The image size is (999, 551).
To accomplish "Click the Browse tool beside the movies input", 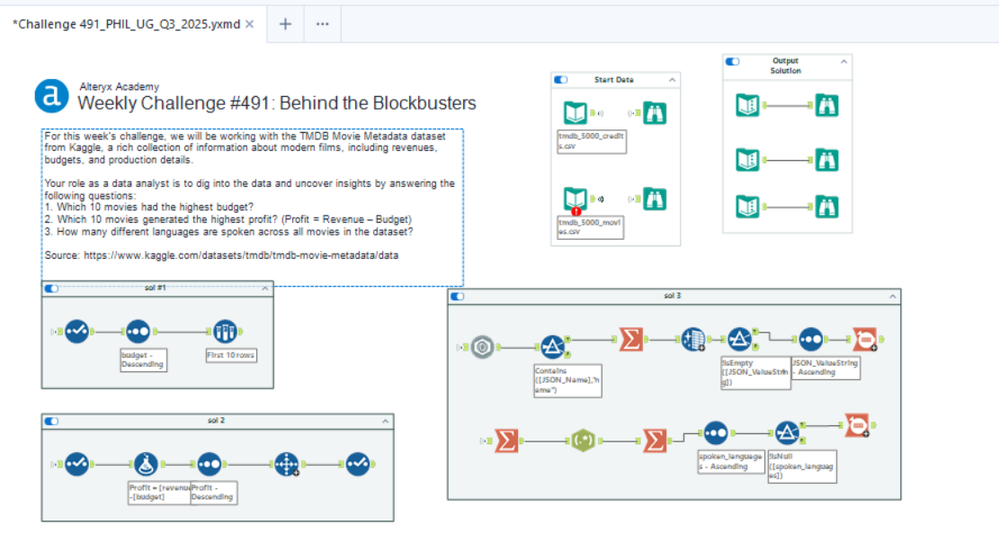I will [x=654, y=199].
